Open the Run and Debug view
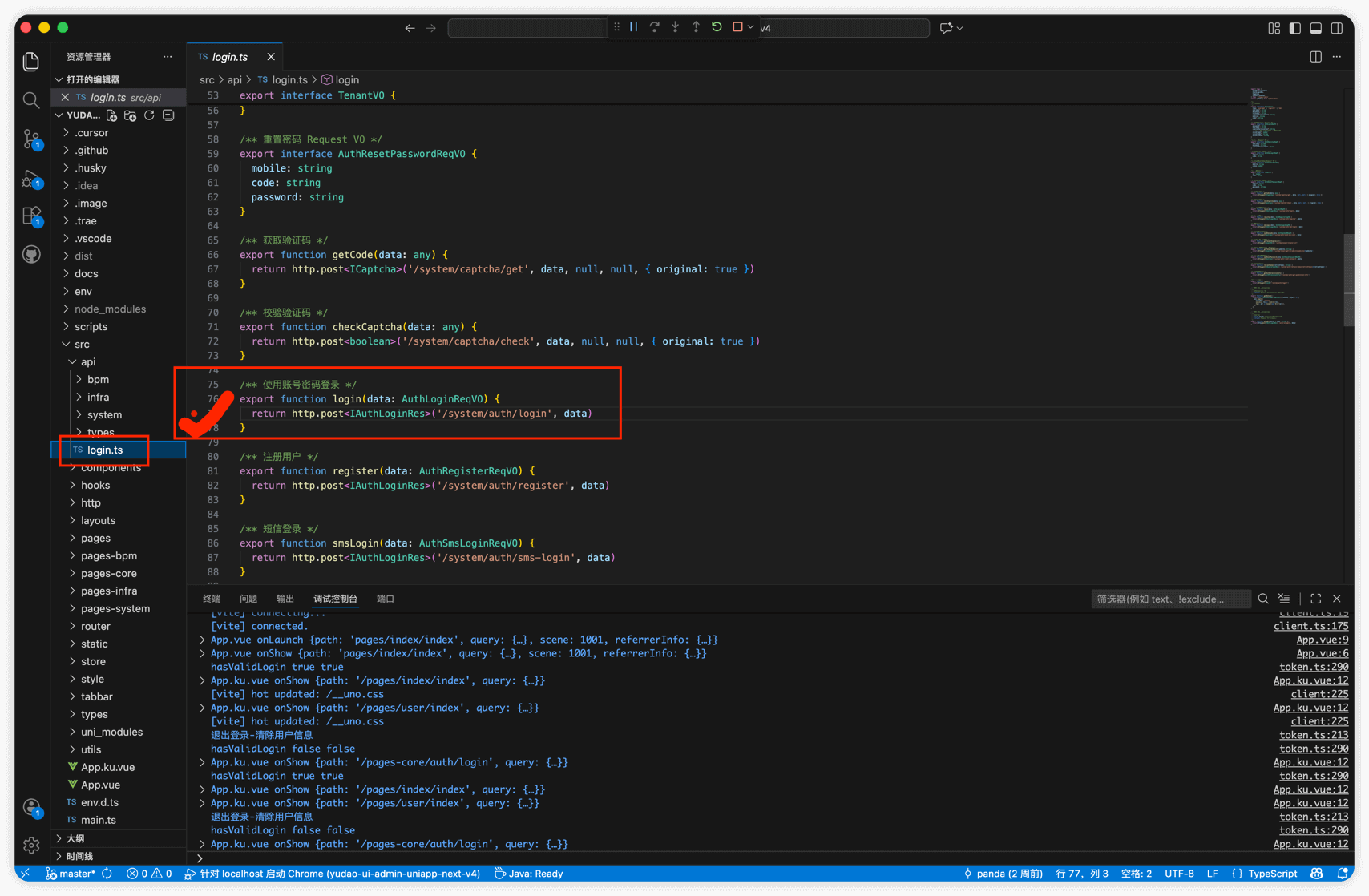The width and height of the screenshot is (1369, 896). (31, 179)
